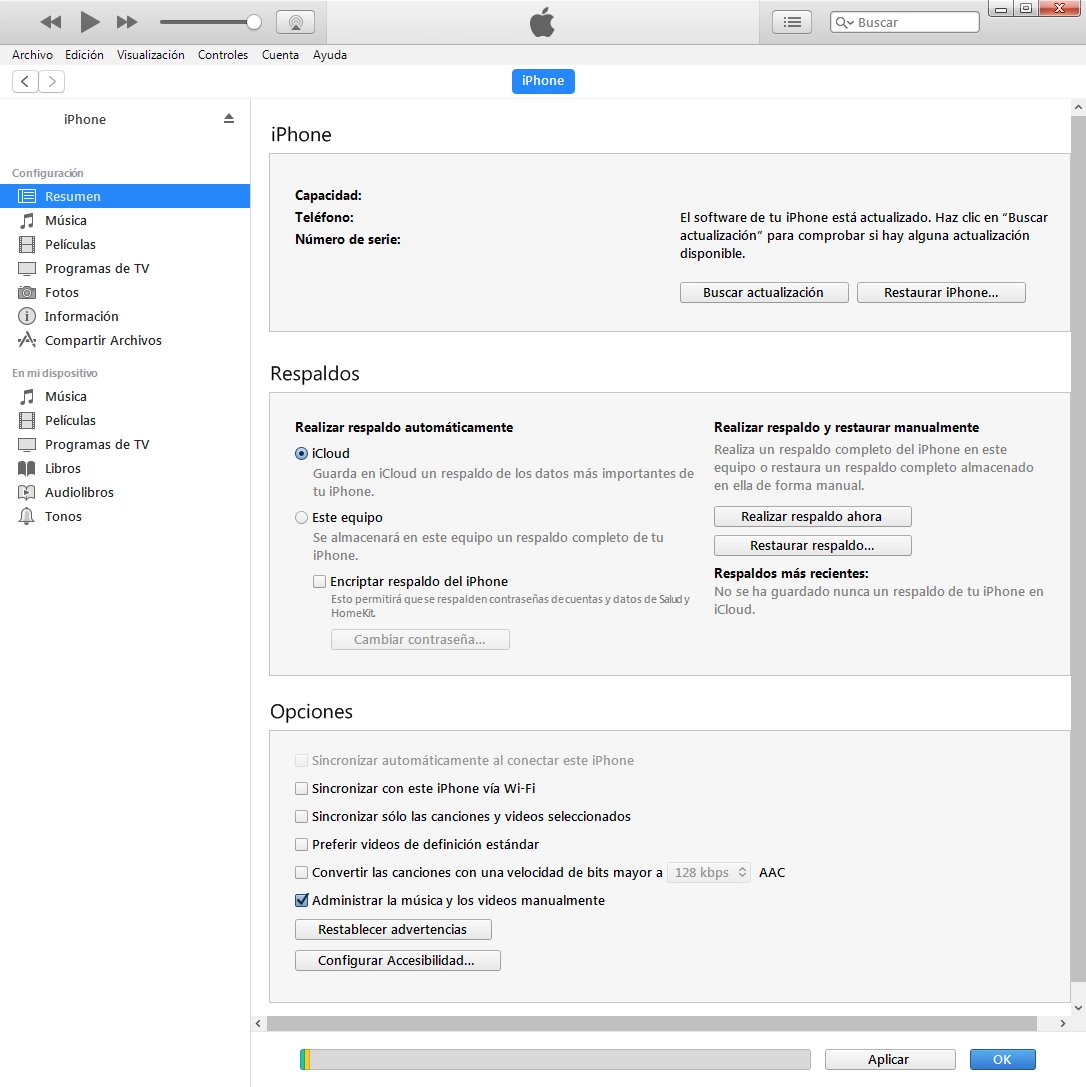Click the play button in the toolbar
1086x1087 pixels.
pos(90,22)
